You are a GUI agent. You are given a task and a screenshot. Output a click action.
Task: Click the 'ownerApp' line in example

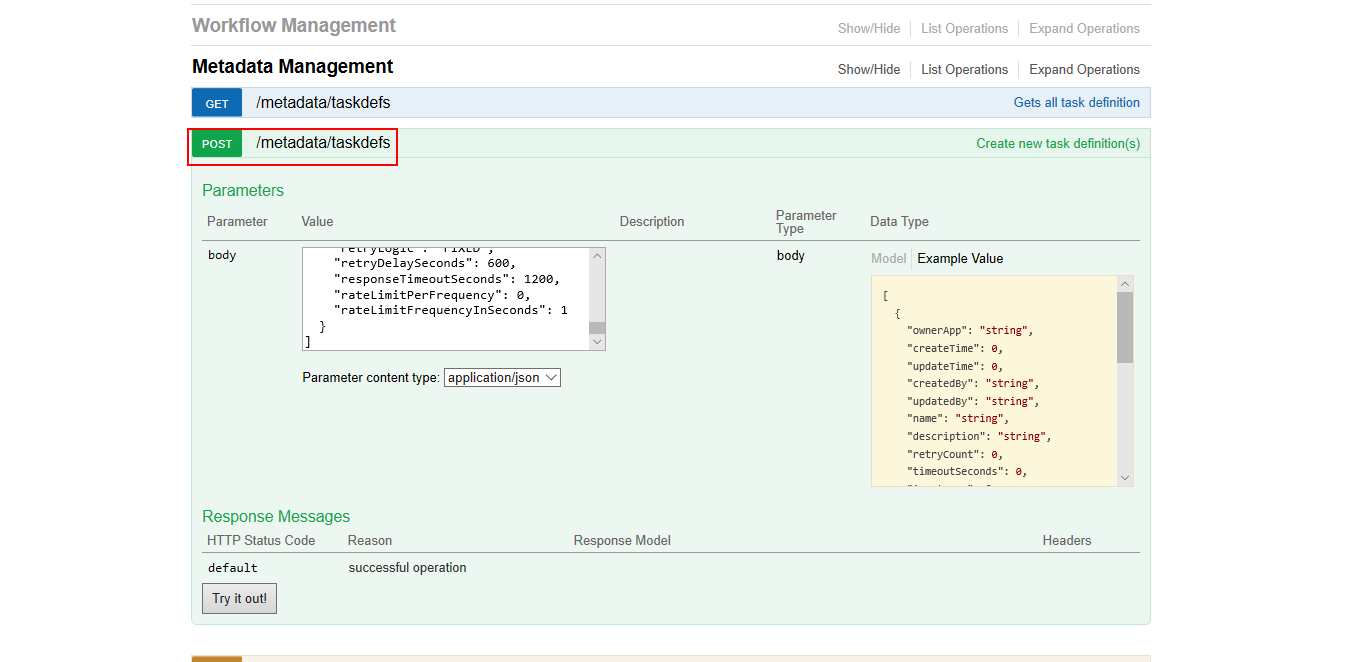pyautogui.click(x=970, y=330)
